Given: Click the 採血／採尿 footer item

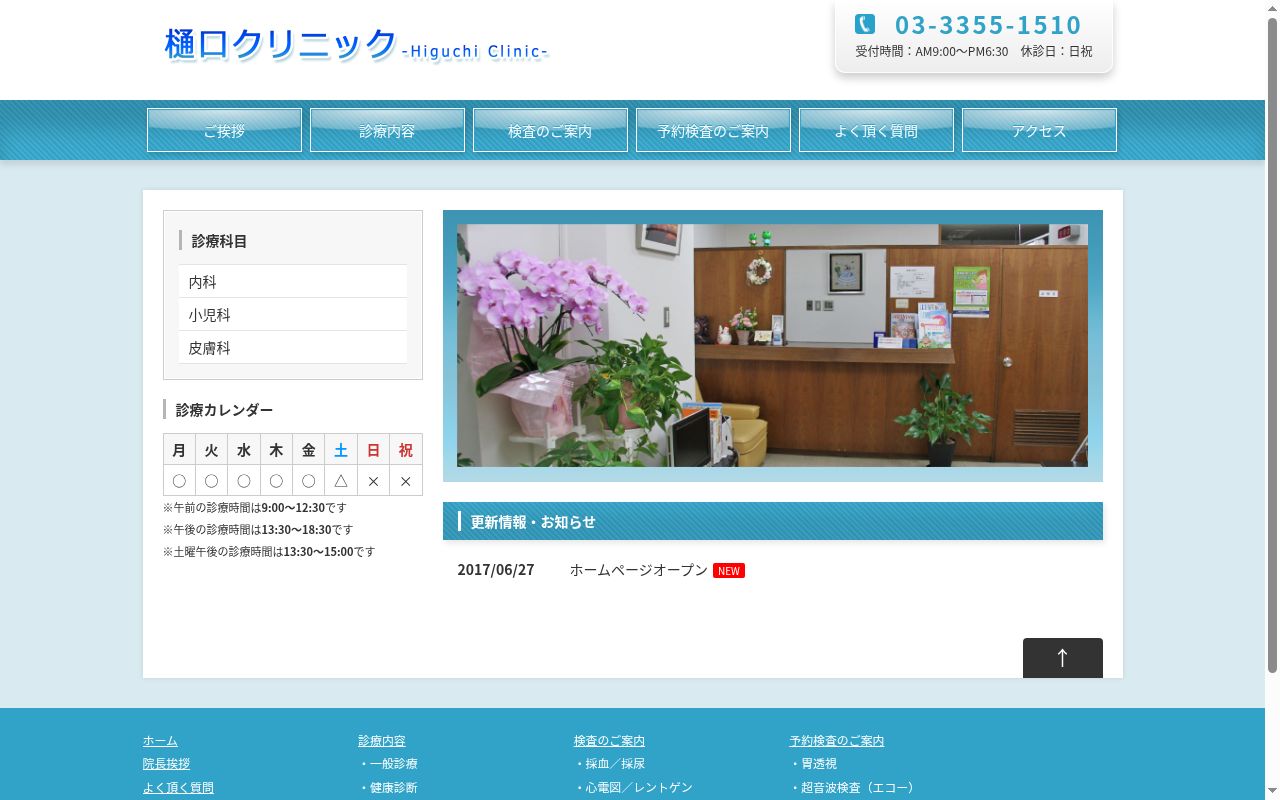Looking at the screenshot, I should click(610, 764).
